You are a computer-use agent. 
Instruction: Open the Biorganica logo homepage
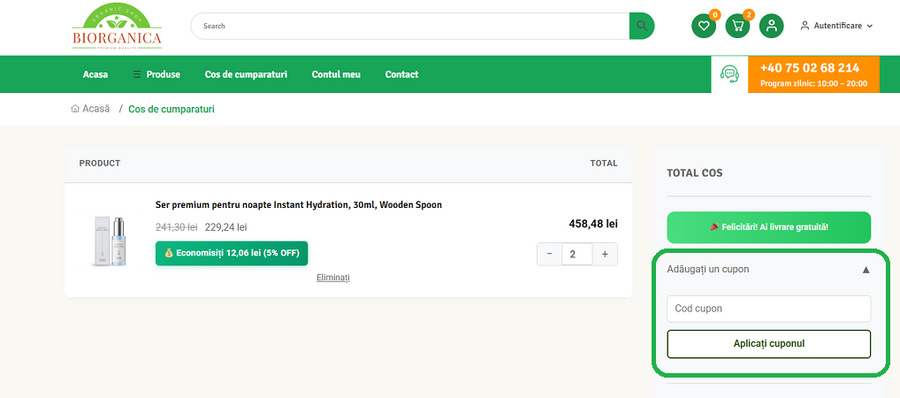[x=117, y=26]
